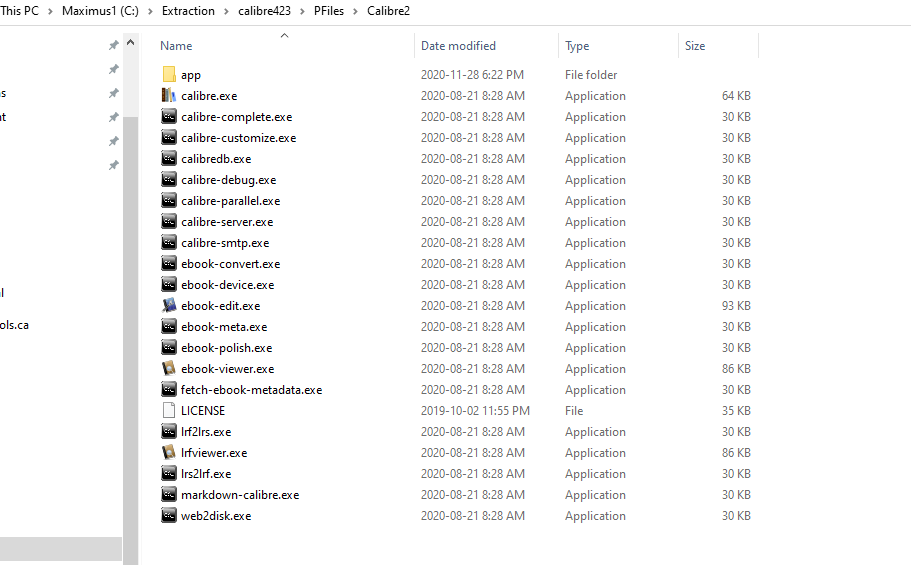Screen dimensions: 911x565
Task: Go to Extraction folder in address bar
Action: click(x=188, y=10)
